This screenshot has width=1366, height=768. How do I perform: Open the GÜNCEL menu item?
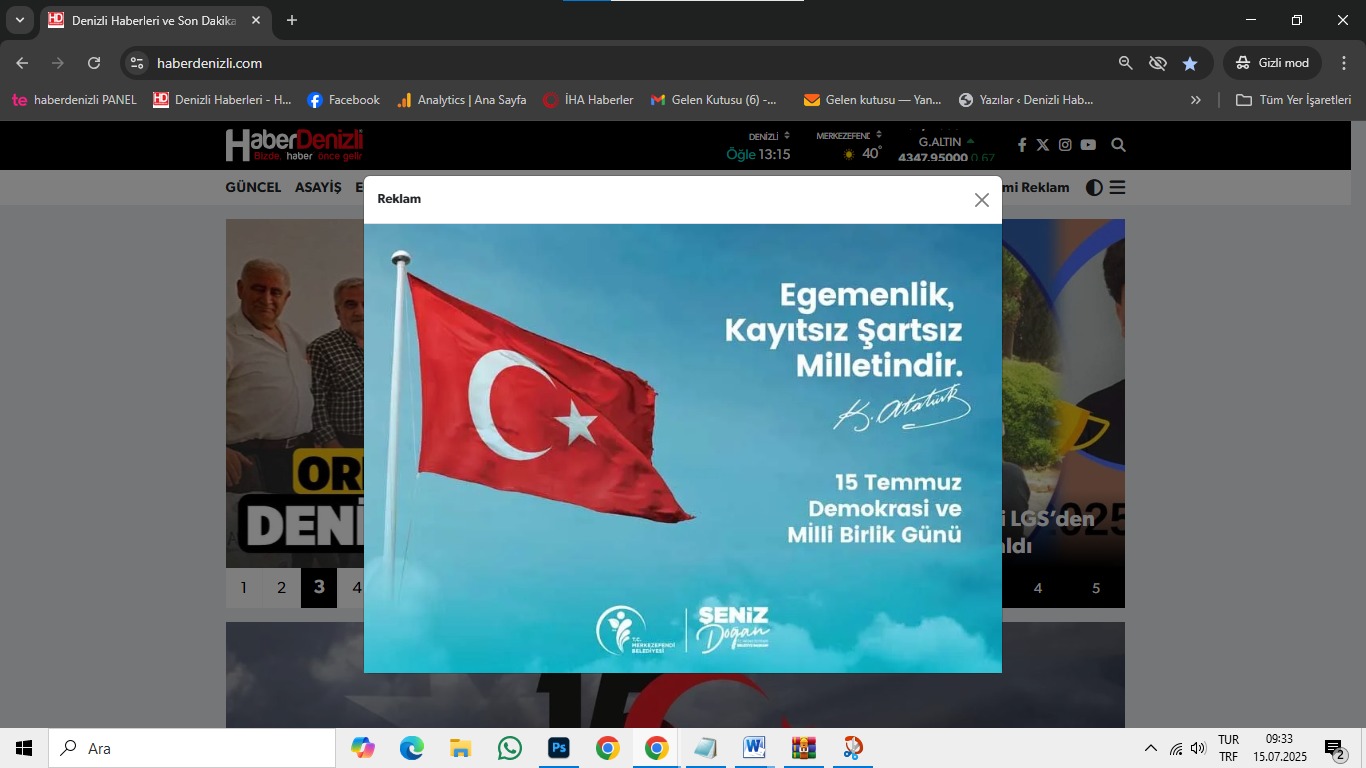[x=253, y=187]
